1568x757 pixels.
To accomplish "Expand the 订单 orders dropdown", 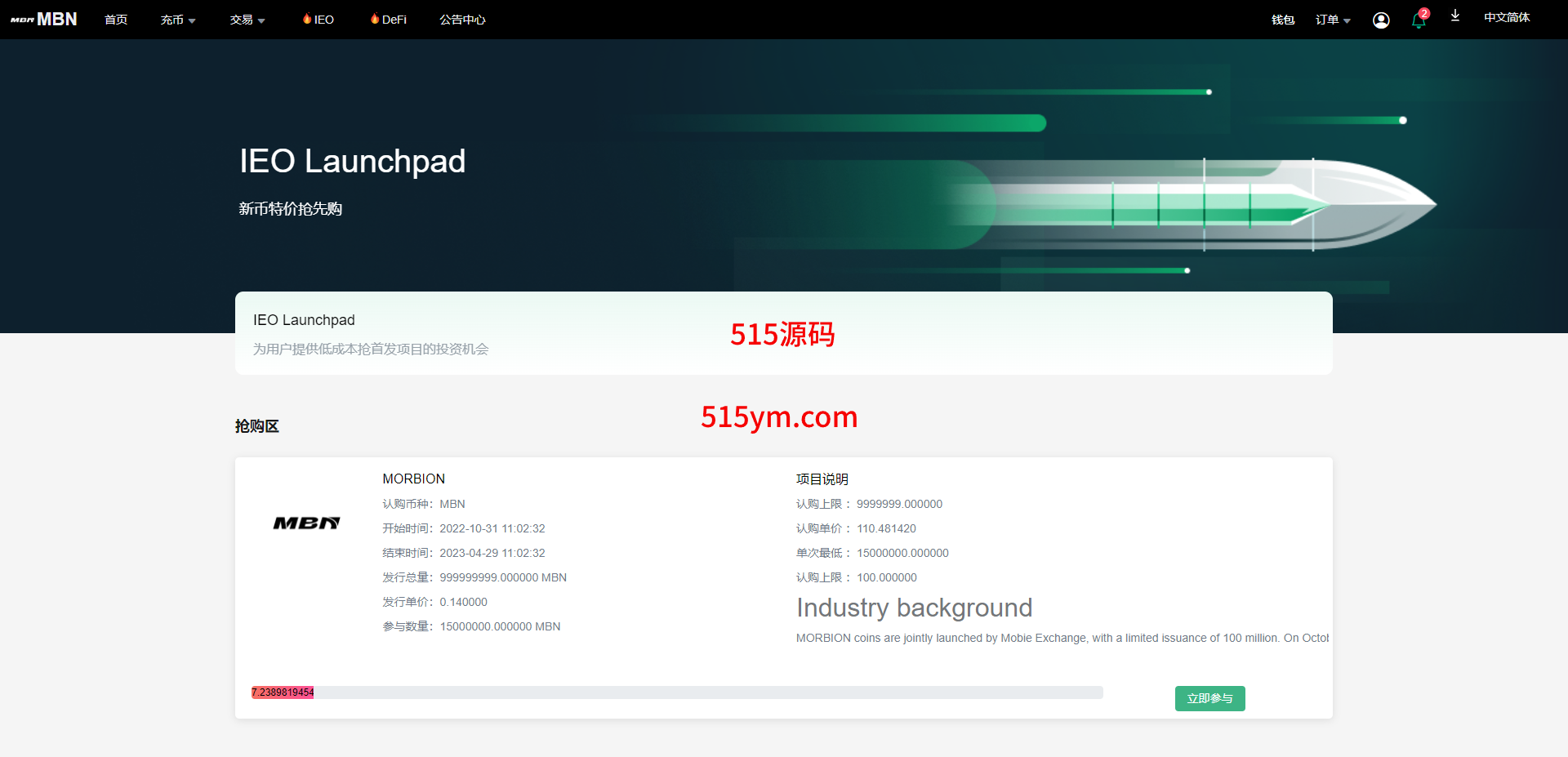I will [x=1333, y=20].
